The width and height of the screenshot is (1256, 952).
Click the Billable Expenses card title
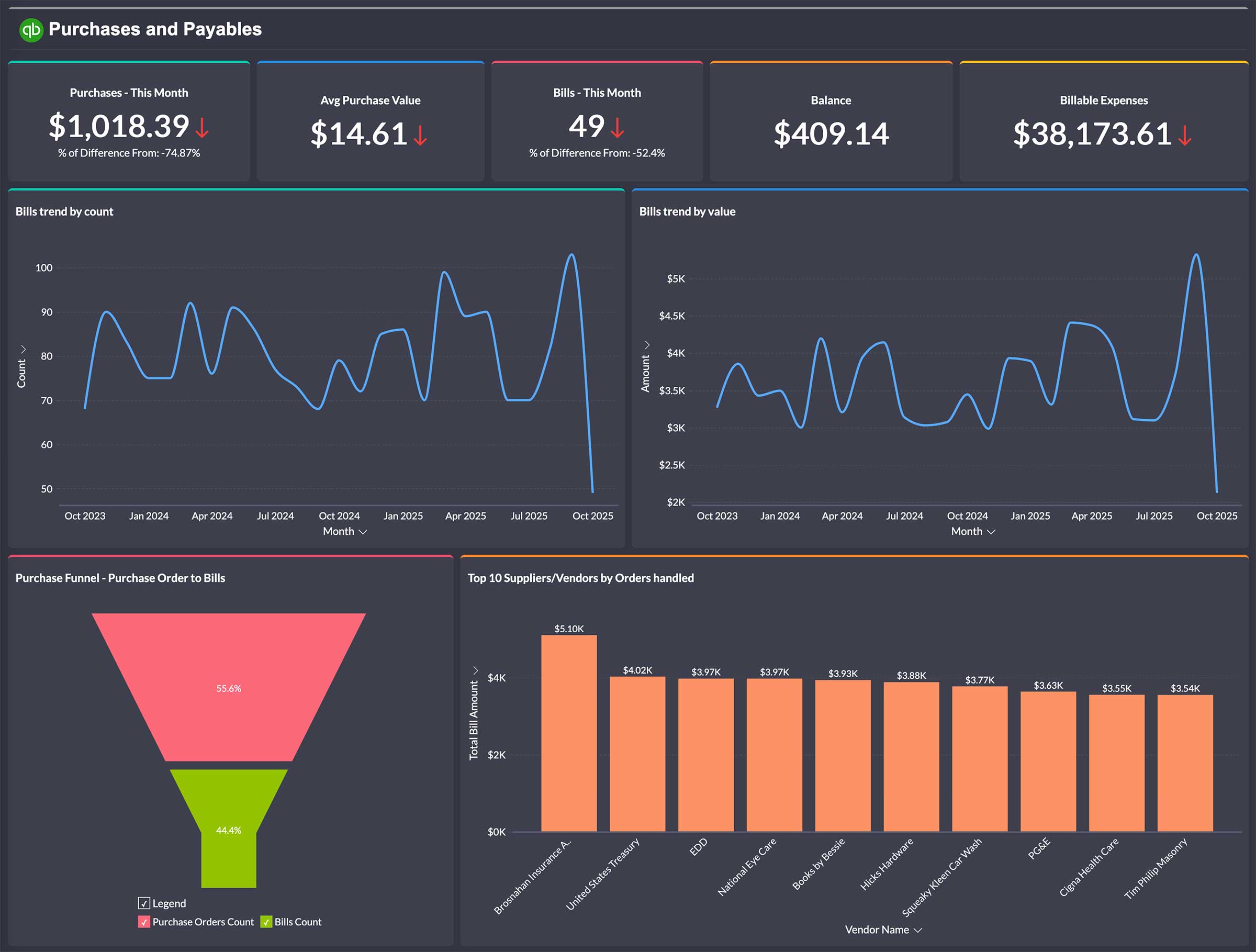pyautogui.click(x=1103, y=100)
